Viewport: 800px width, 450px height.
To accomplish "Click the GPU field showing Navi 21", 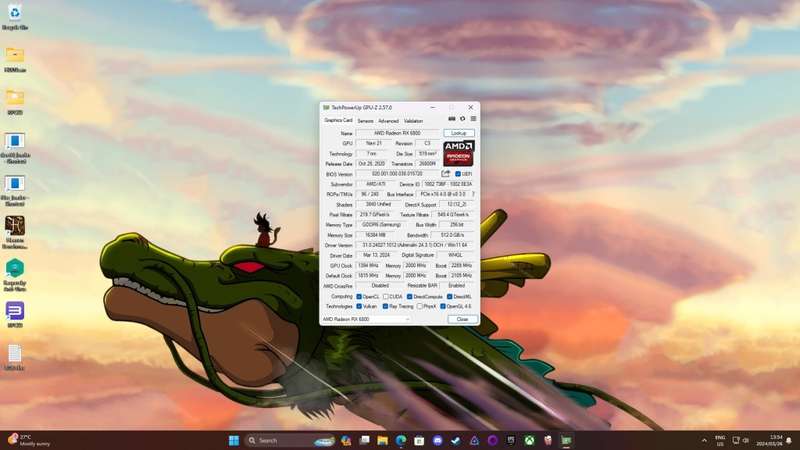I will pyautogui.click(x=373, y=143).
